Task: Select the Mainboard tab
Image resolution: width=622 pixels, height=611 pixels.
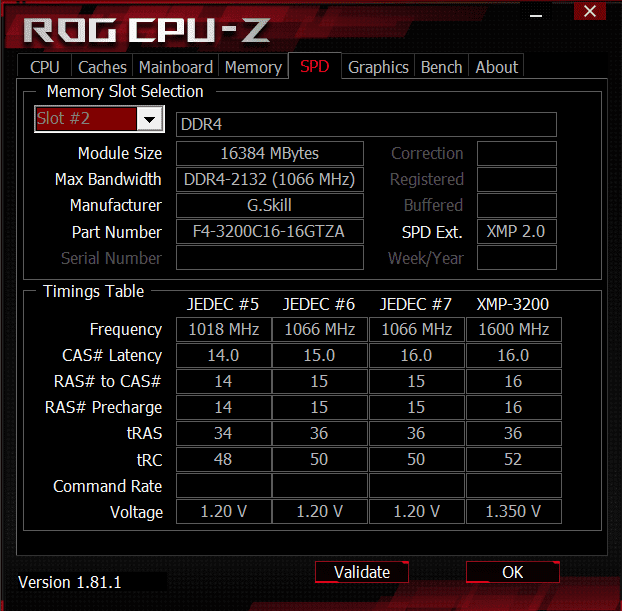Action: pos(176,67)
